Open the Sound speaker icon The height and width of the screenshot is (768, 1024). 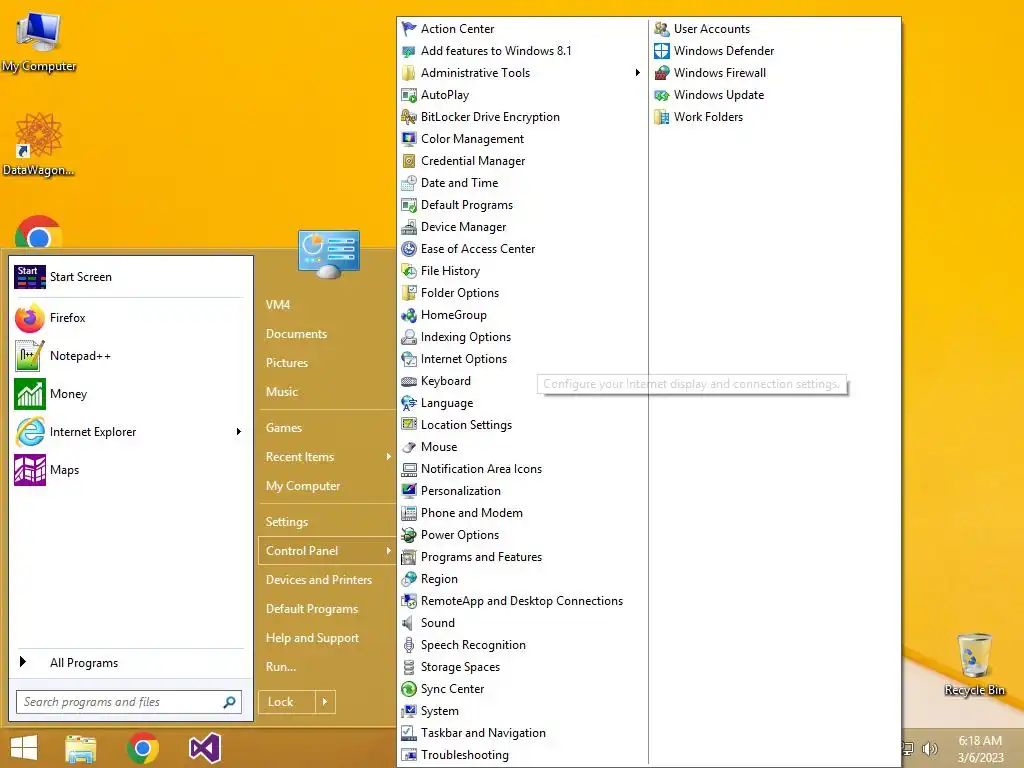click(409, 623)
